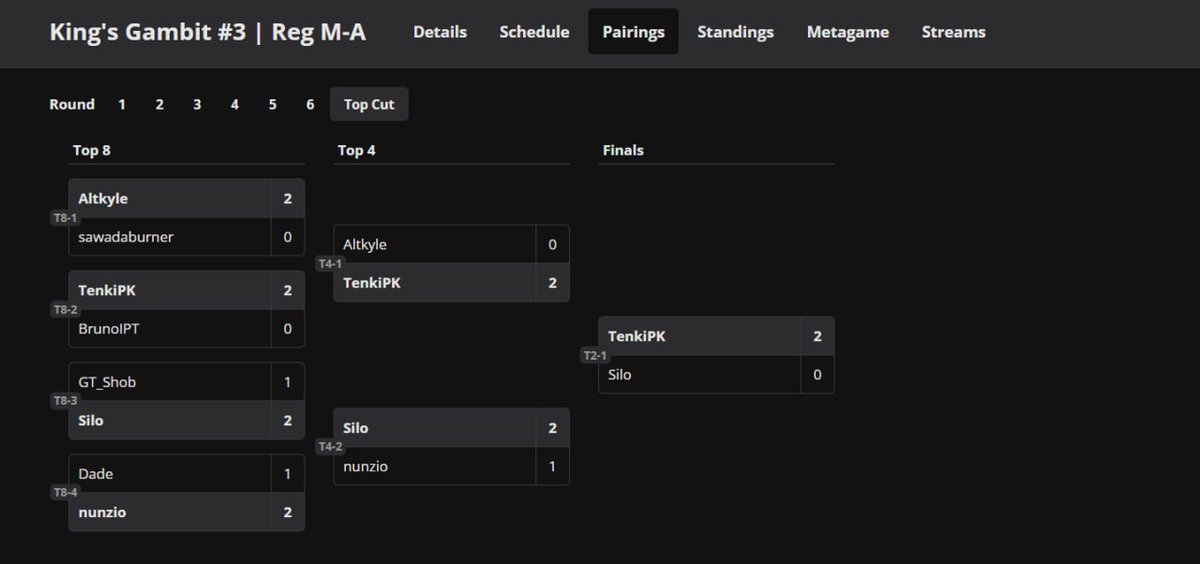The width and height of the screenshot is (1200, 564).
Task: Click sawadaburner in Top 8
Action: (126, 237)
